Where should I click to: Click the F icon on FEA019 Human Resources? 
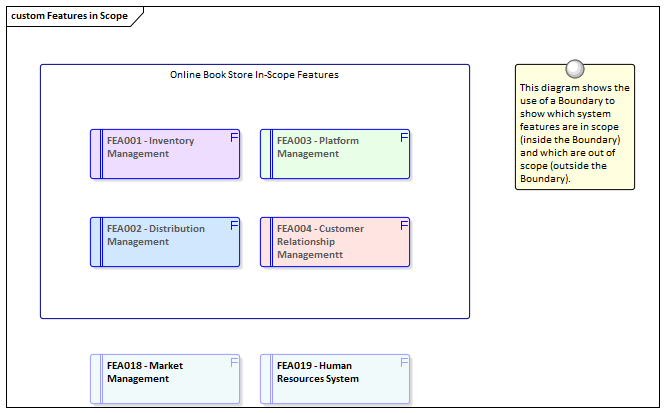click(404, 363)
